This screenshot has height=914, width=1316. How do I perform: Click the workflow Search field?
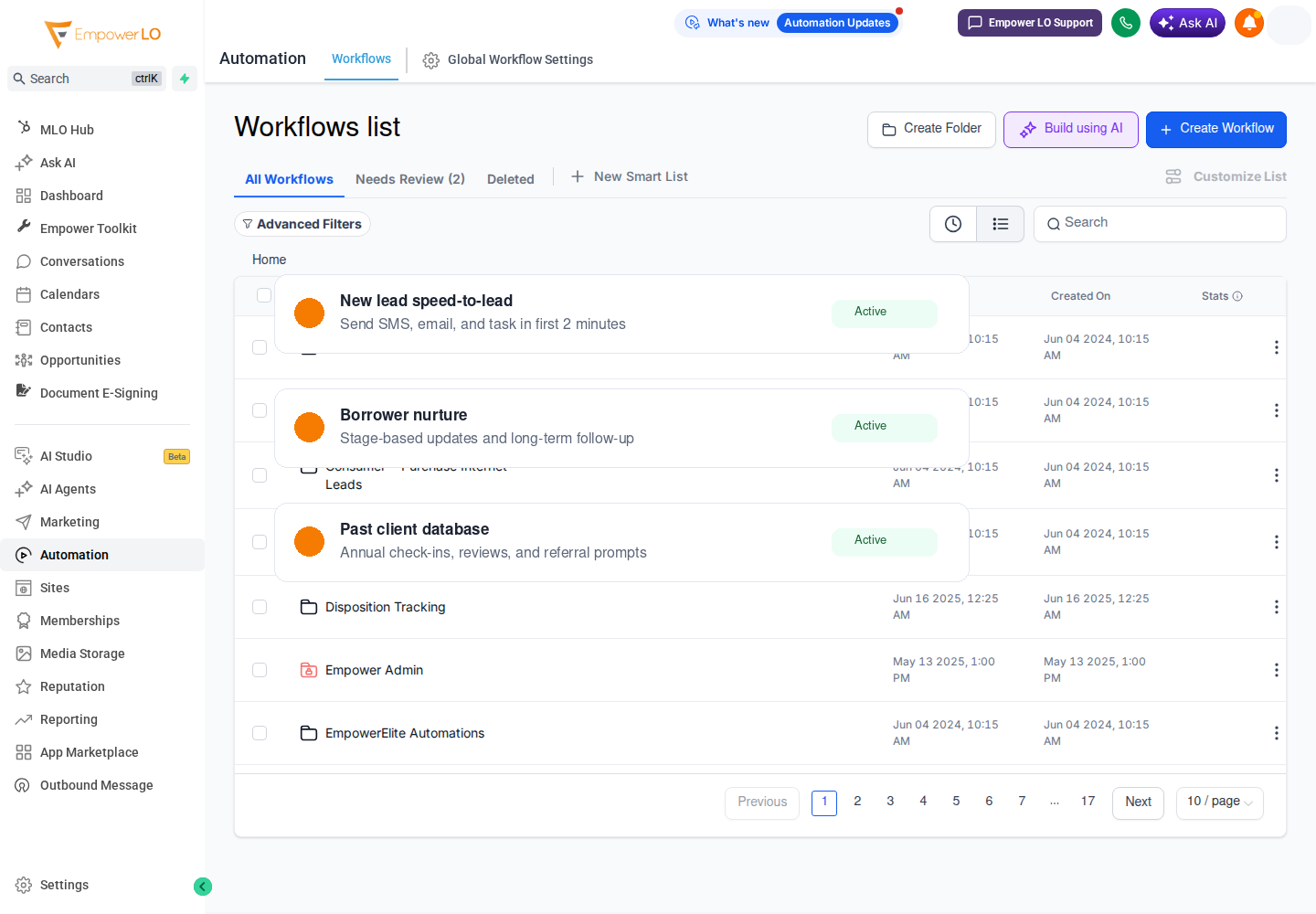[1160, 223]
